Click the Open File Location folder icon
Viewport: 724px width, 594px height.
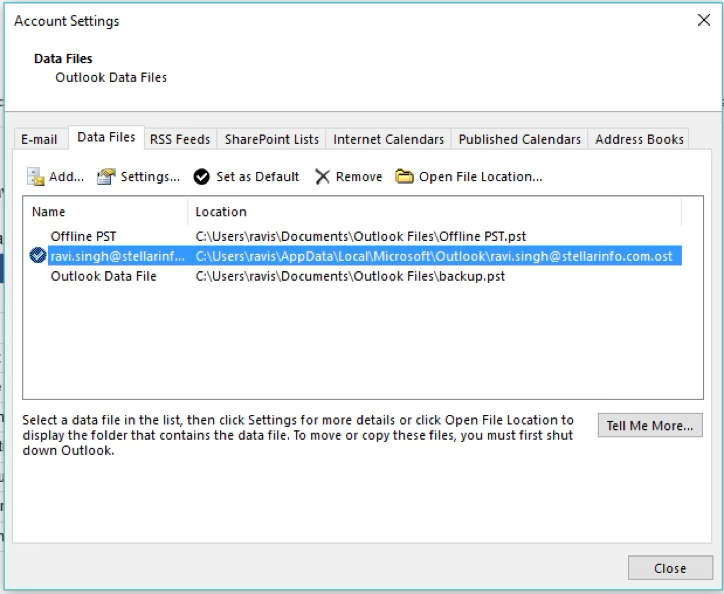click(404, 176)
